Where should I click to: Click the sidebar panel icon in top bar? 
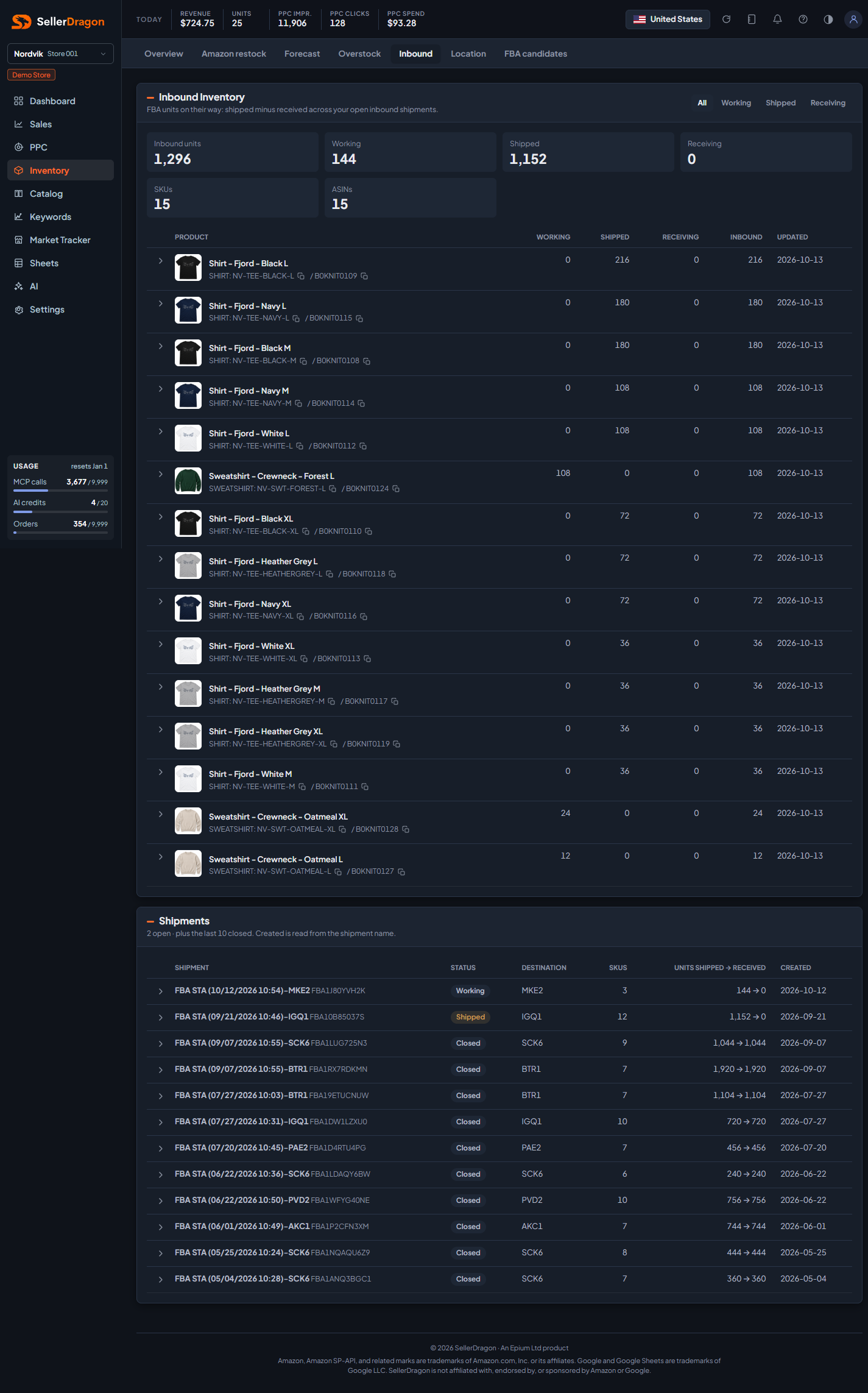pos(752,19)
